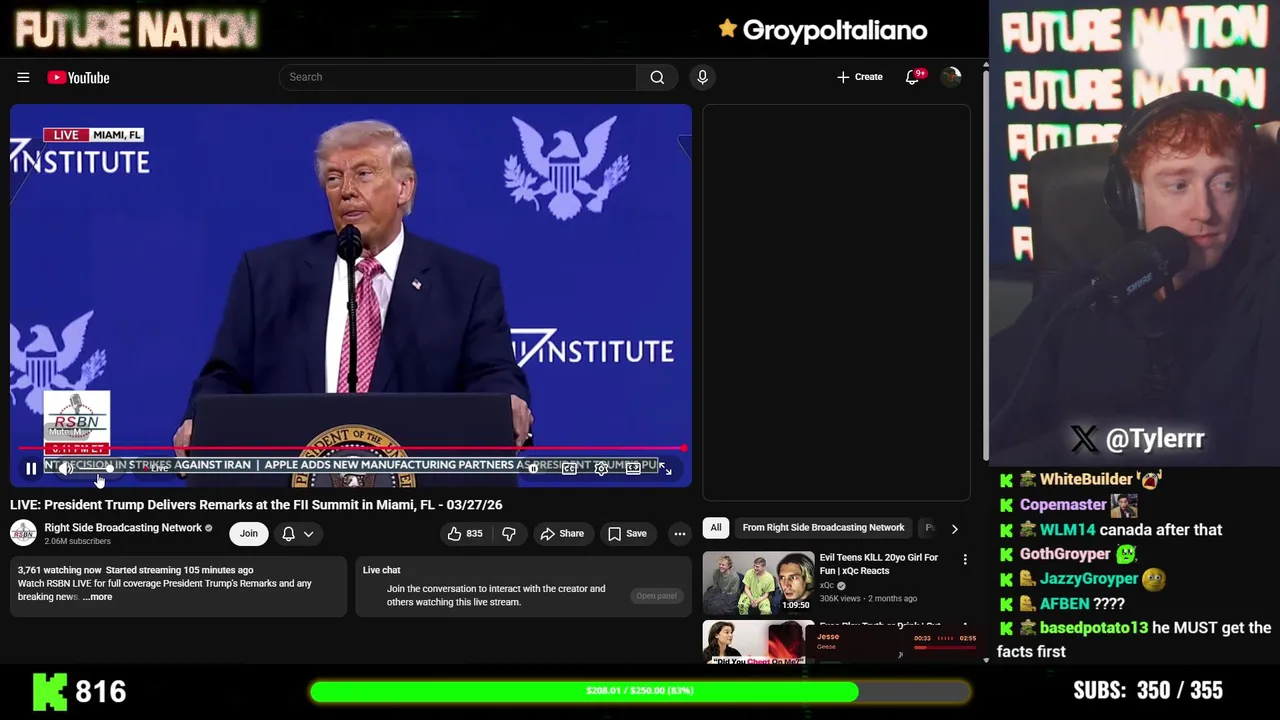
Task: Expand description with ...more
Action: [x=98, y=597]
